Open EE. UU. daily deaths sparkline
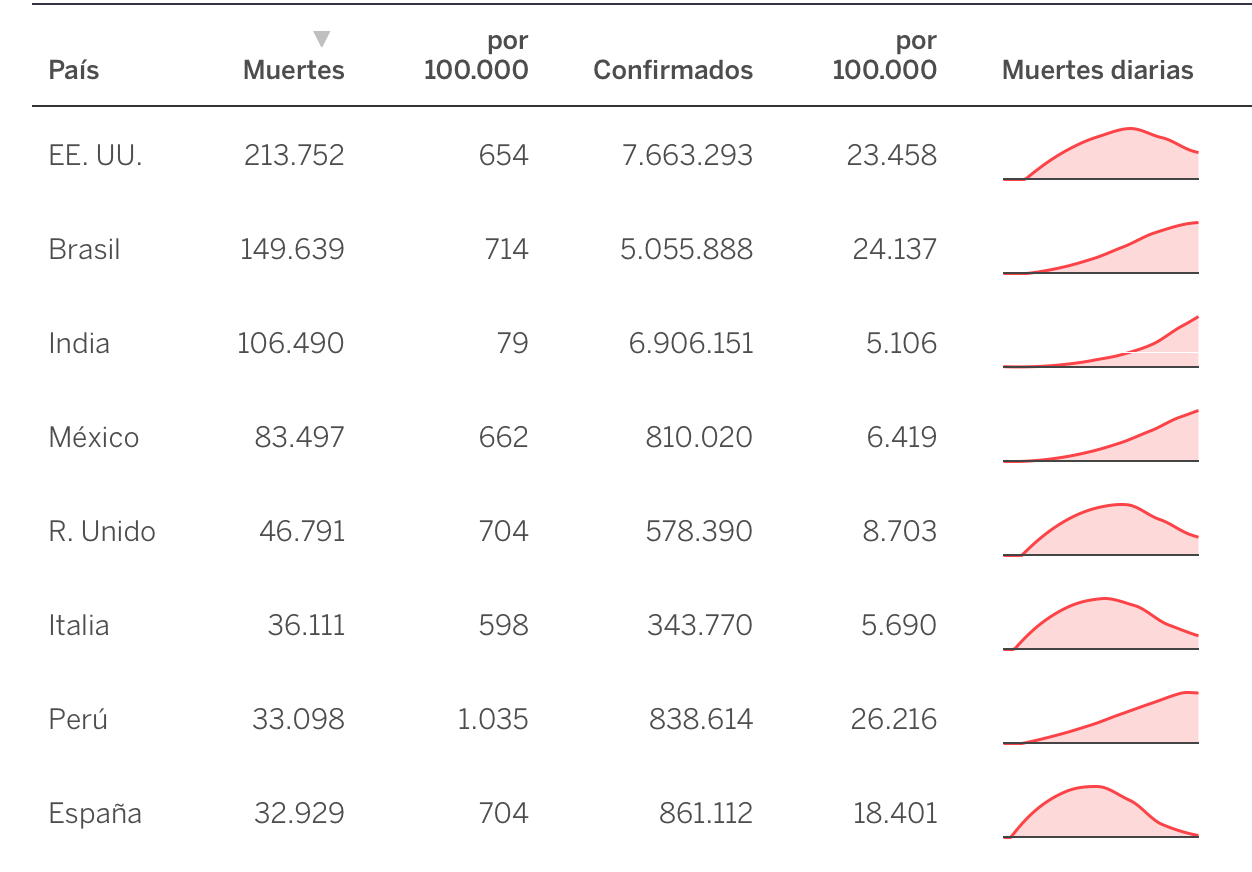This screenshot has width=1252, height=872. click(1101, 154)
